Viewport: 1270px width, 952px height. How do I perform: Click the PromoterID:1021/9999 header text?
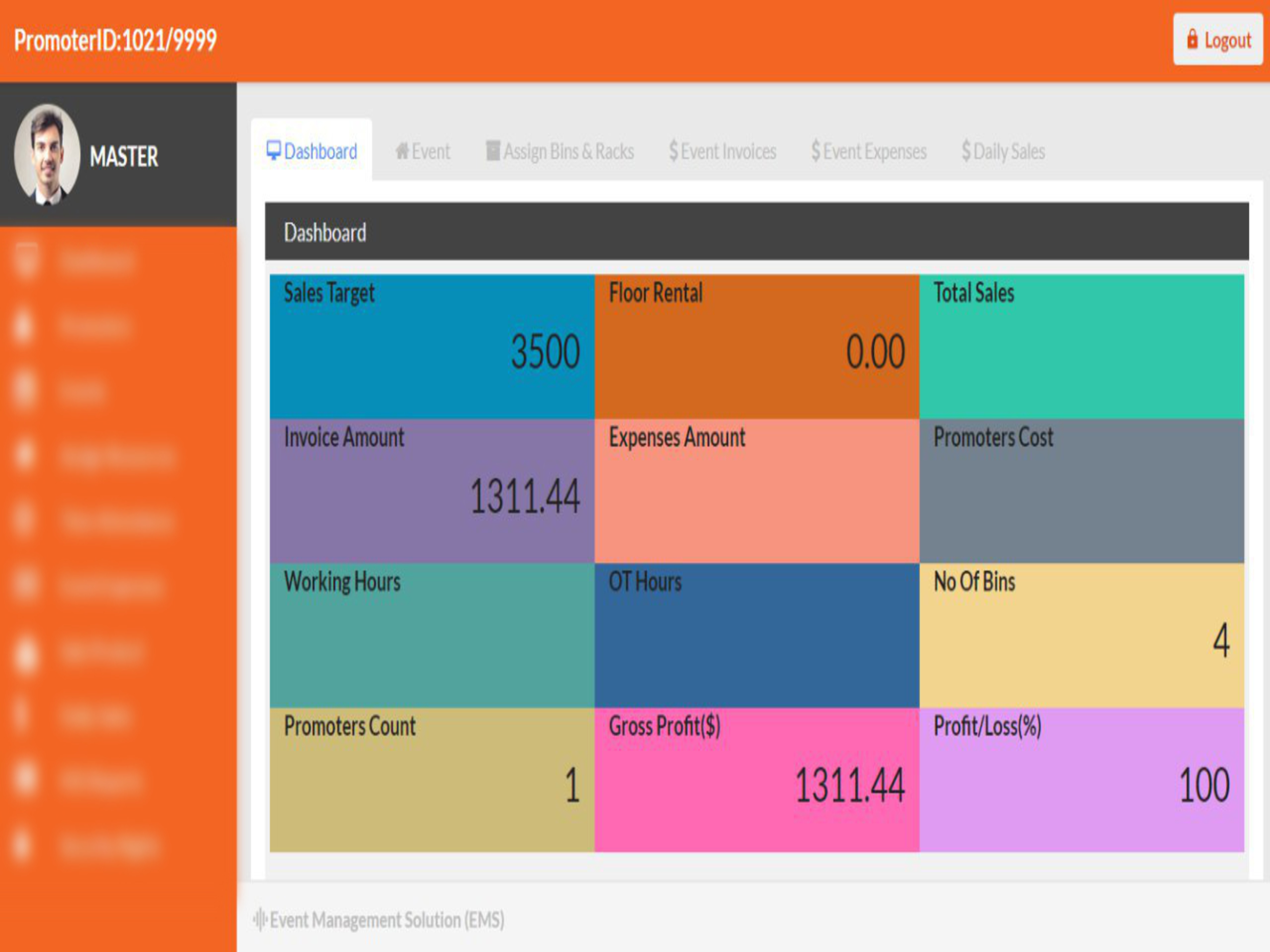pyautogui.click(x=115, y=40)
